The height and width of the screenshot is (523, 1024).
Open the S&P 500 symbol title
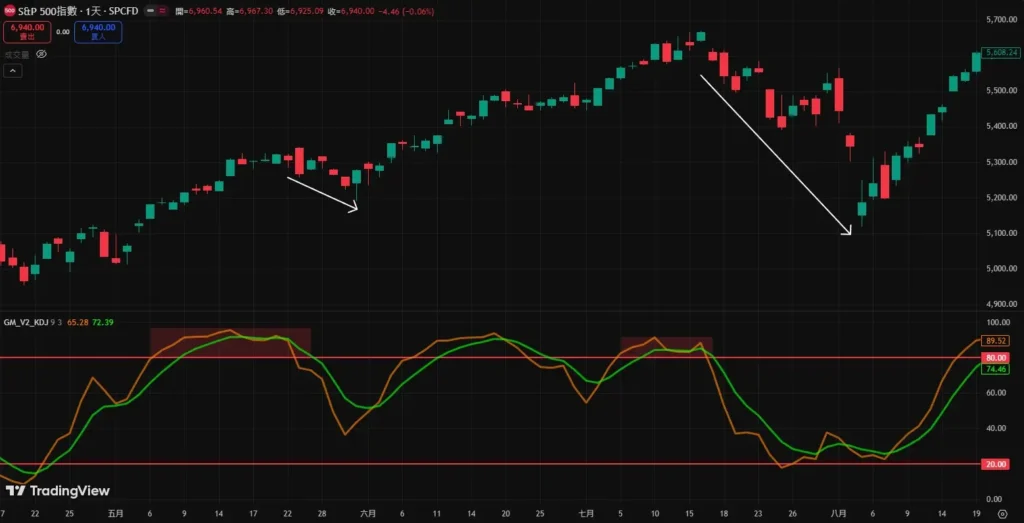[78, 9]
